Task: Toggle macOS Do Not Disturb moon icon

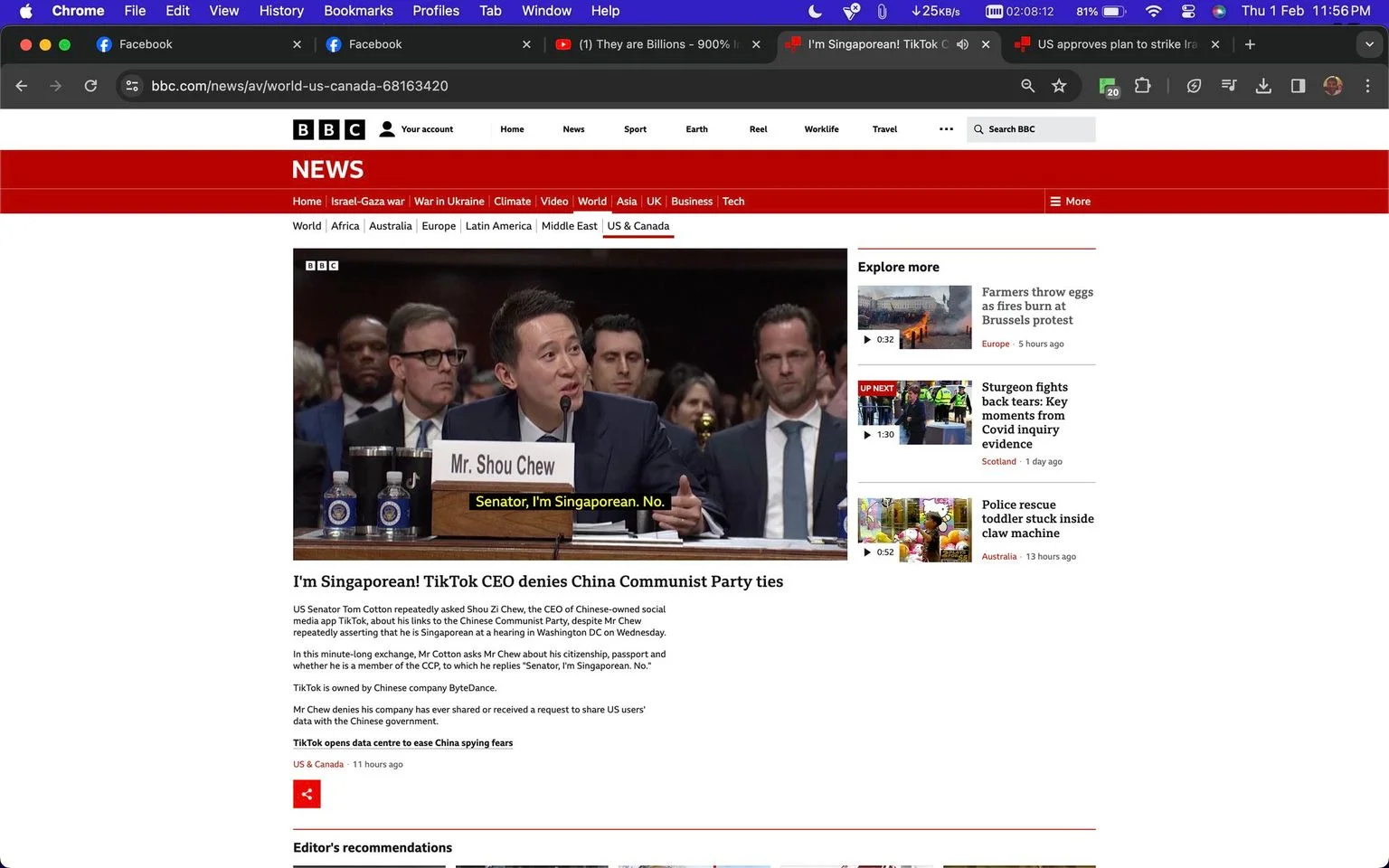Action: [815, 11]
